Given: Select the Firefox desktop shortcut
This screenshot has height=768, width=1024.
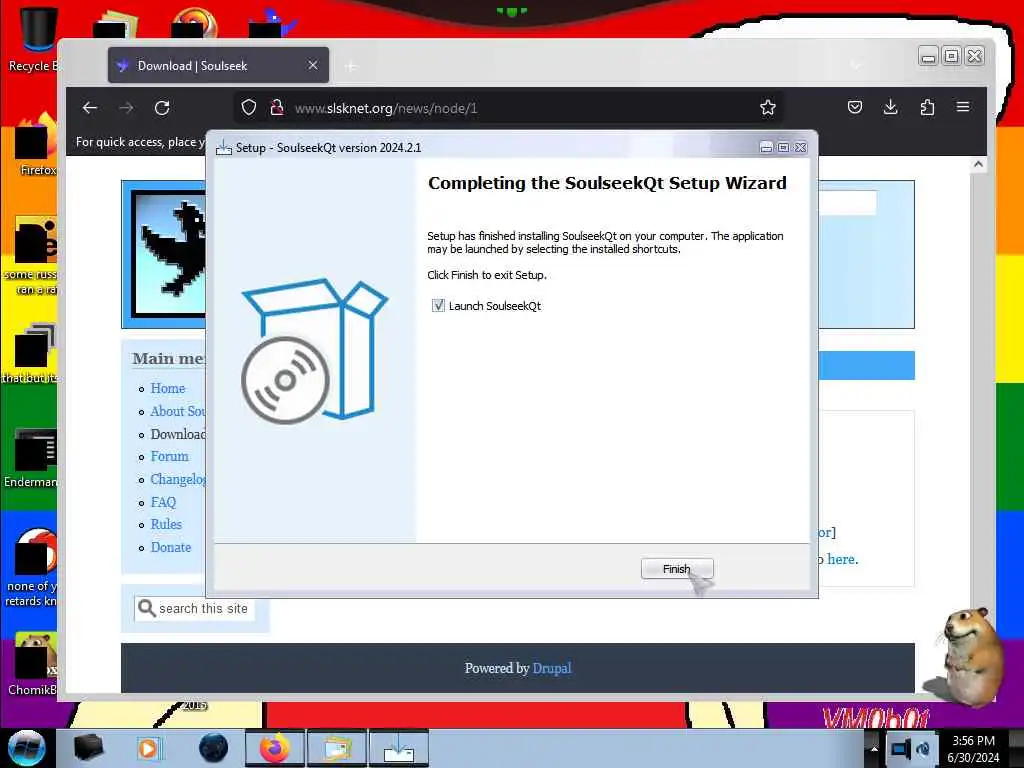Looking at the screenshot, I should coord(36,145).
